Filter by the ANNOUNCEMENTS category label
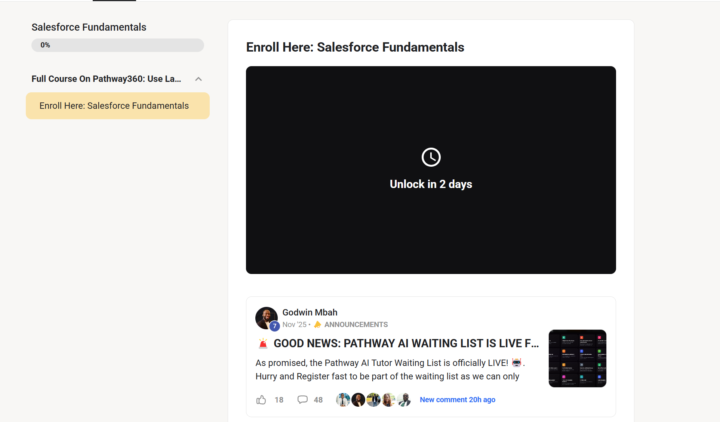 pos(356,325)
